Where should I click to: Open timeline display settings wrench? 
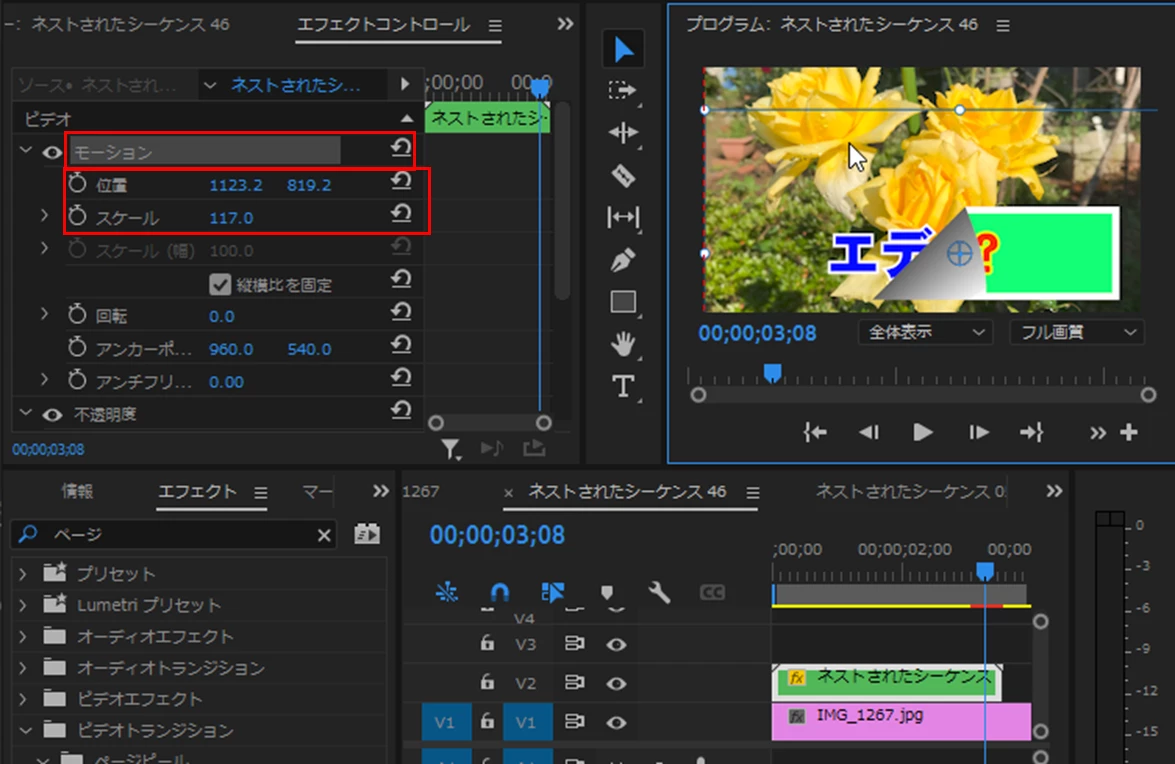coord(659,592)
